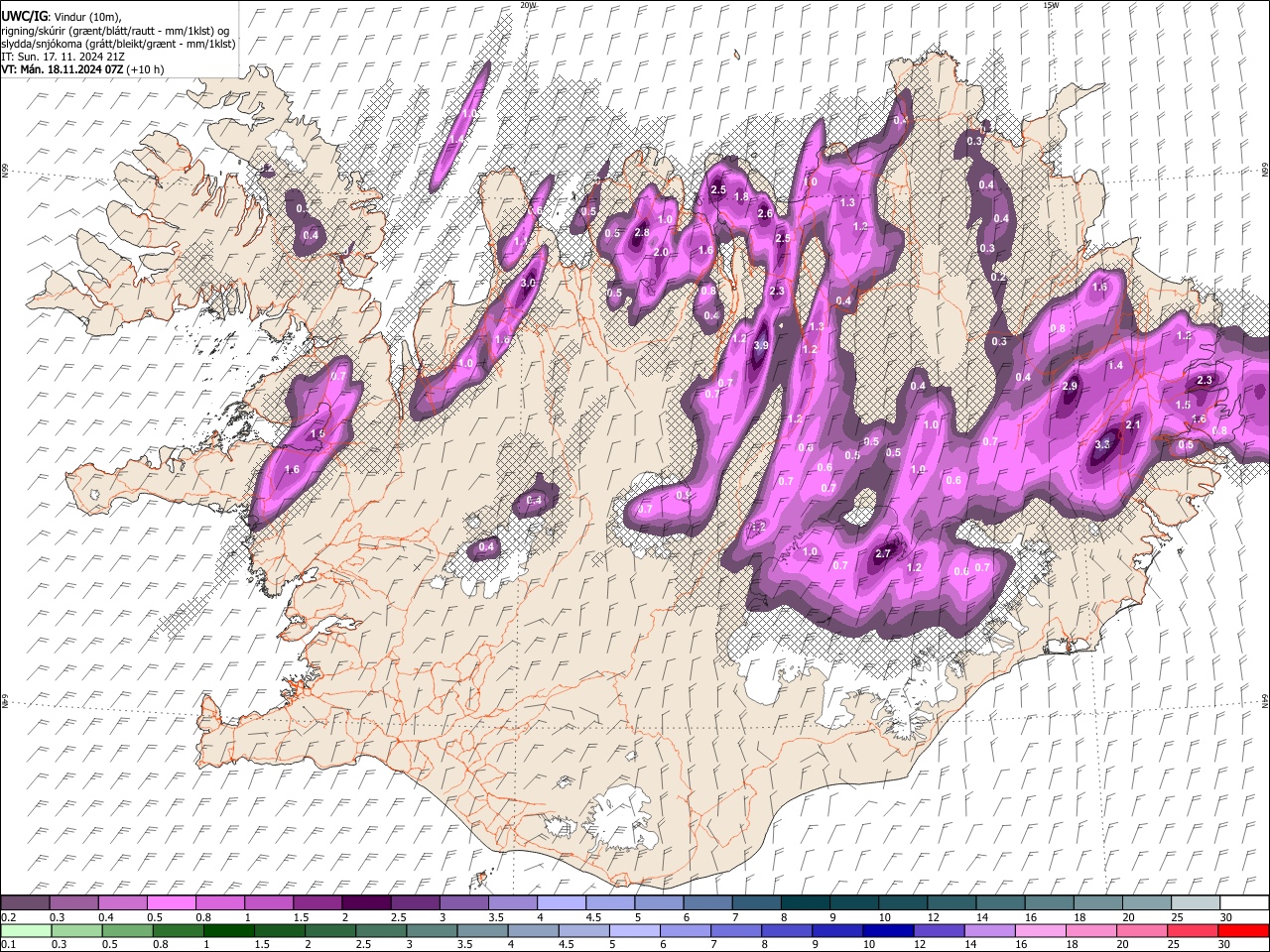The image size is (1270, 952).
Task: Click the '2.1' precipitation value on the map
Action: (x=1134, y=424)
